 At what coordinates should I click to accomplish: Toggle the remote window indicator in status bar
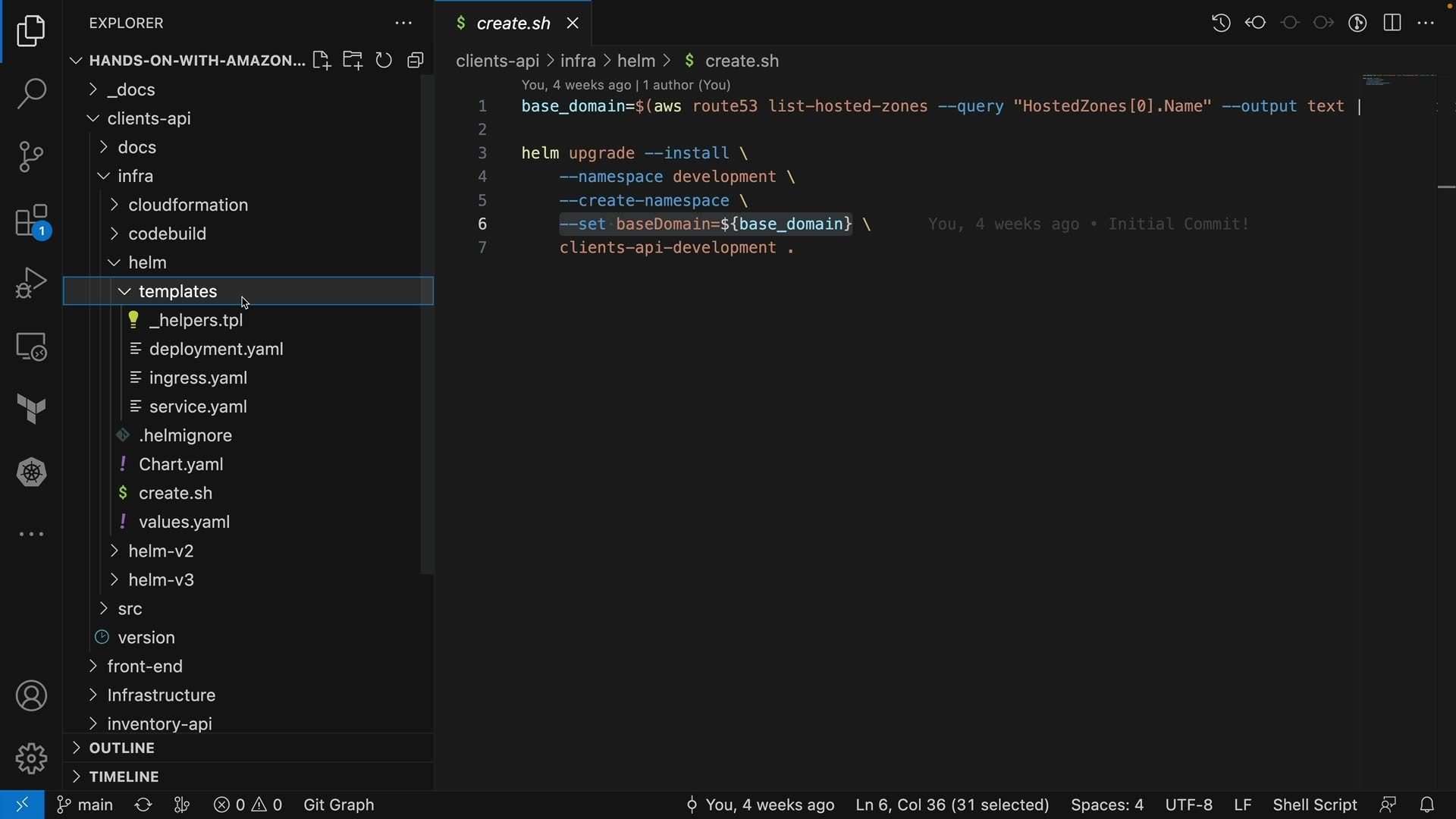pyautogui.click(x=22, y=805)
